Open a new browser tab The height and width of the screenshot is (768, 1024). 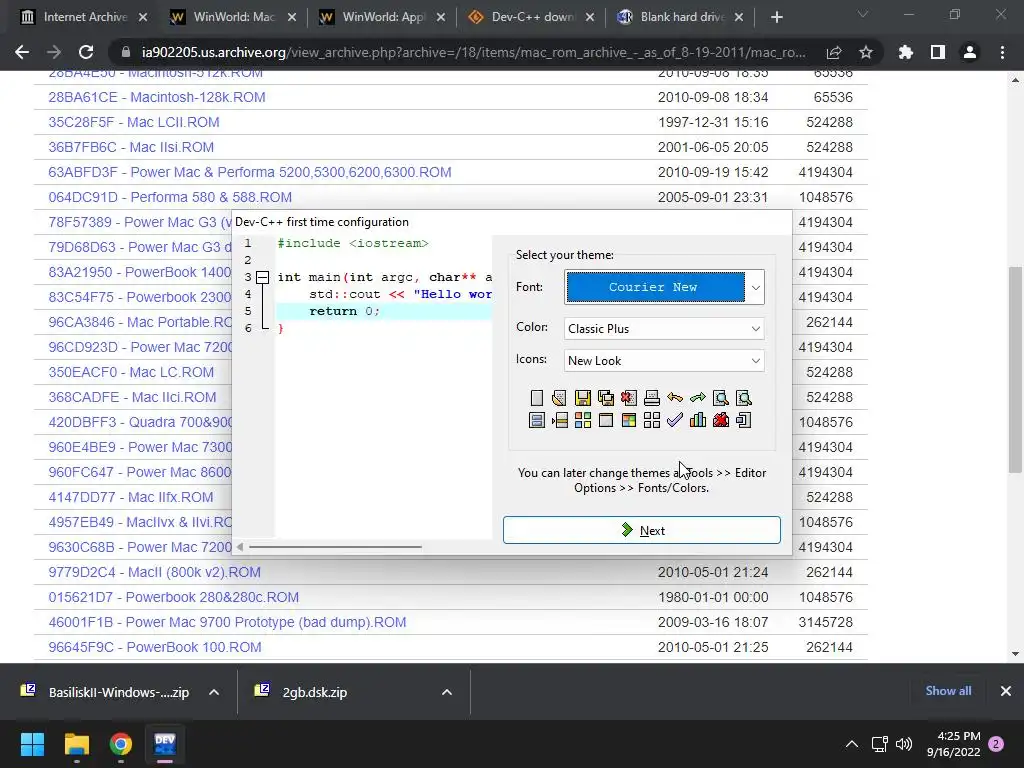776,17
